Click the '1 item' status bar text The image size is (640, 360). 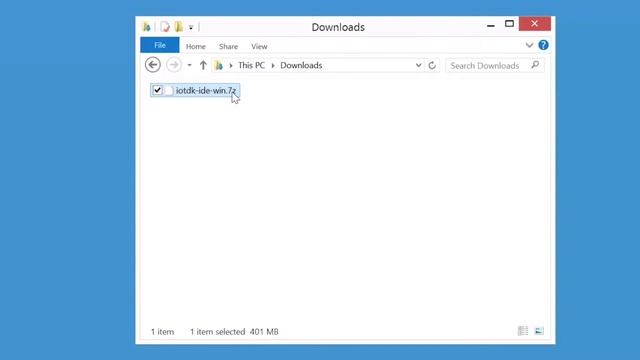pos(162,332)
